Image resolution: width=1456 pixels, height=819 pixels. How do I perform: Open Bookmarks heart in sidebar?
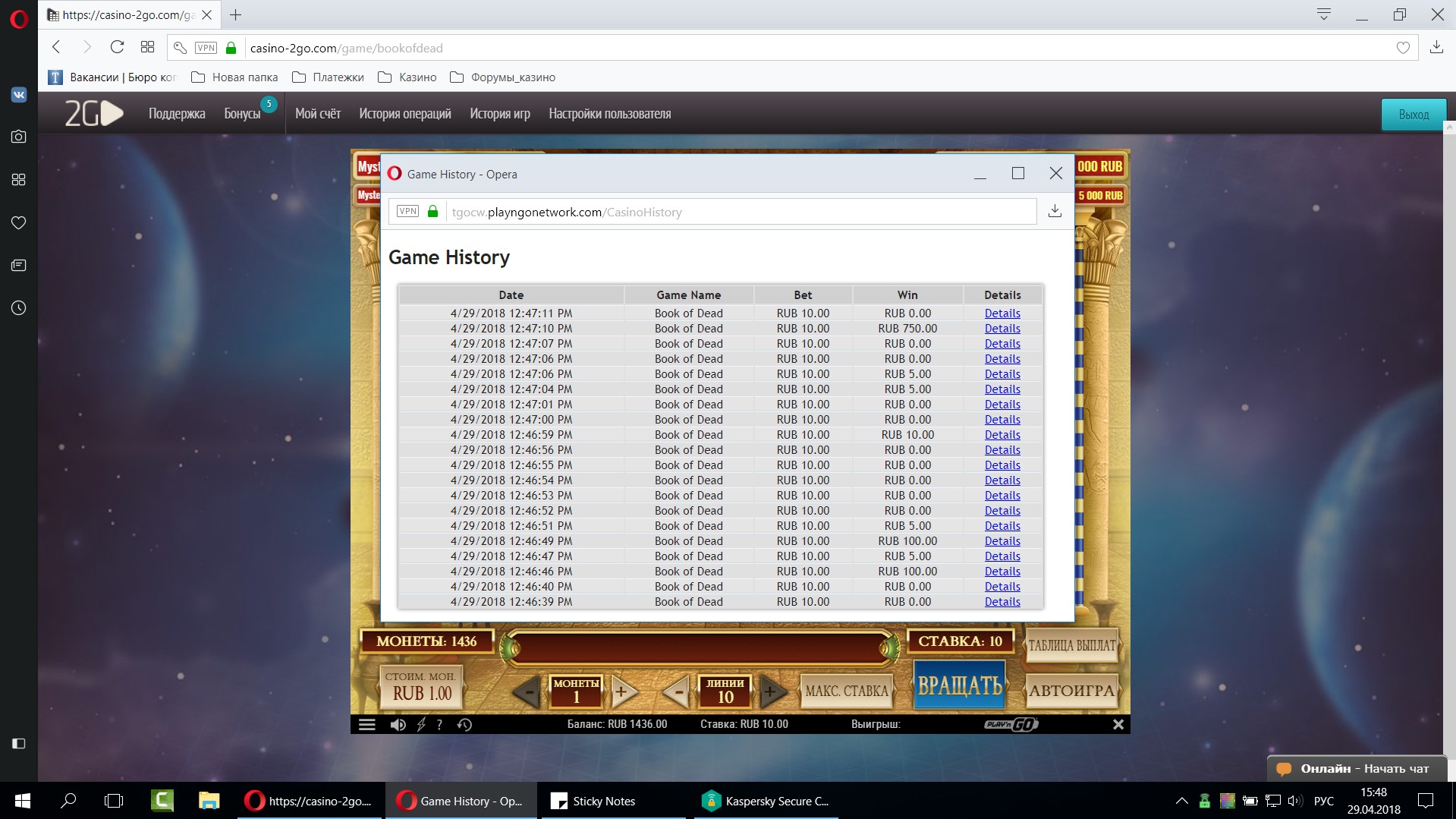(19, 222)
